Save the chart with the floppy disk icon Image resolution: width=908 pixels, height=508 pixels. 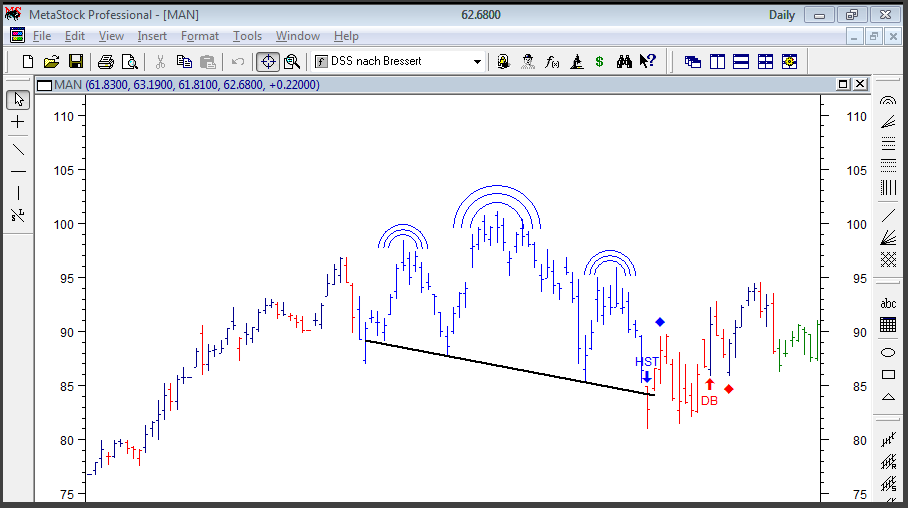[x=76, y=61]
